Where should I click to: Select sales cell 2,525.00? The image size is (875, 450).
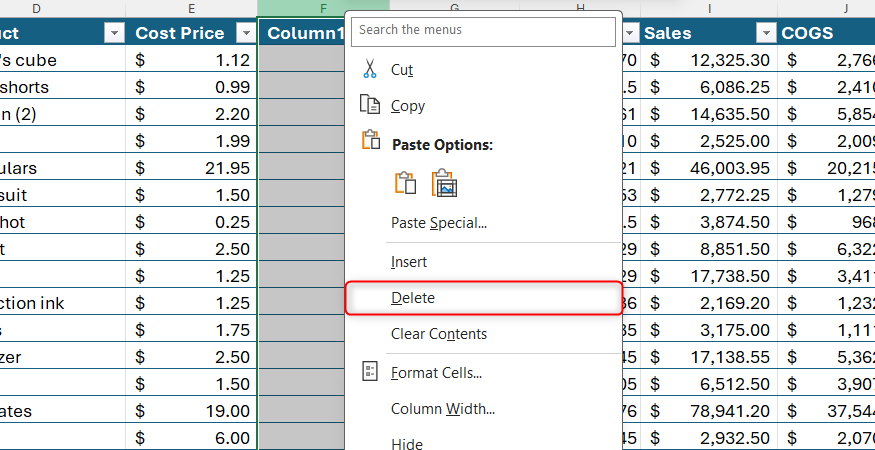coord(709,141)
